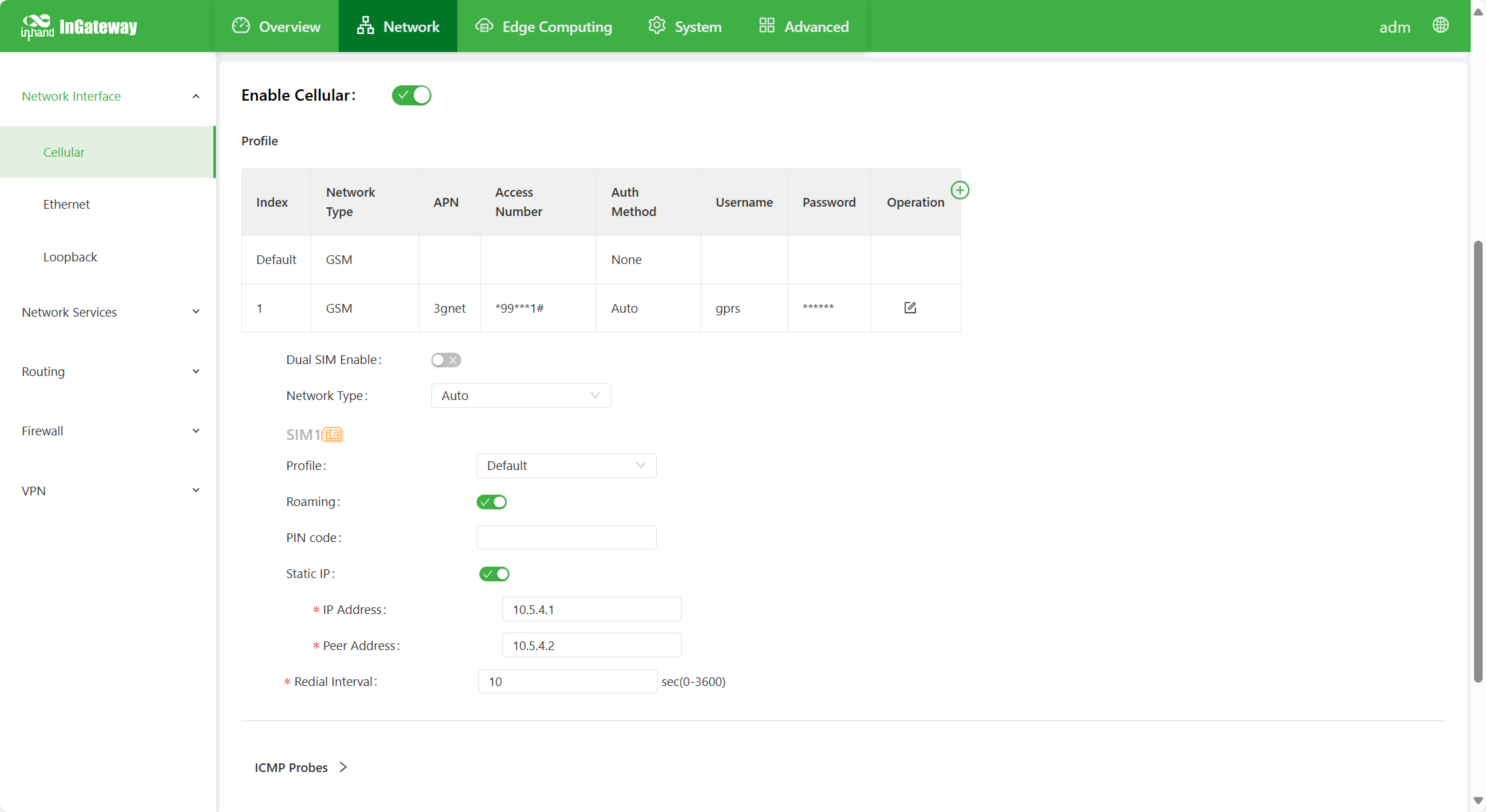Open the SIM1 Profile dropdown

point(566,465)
